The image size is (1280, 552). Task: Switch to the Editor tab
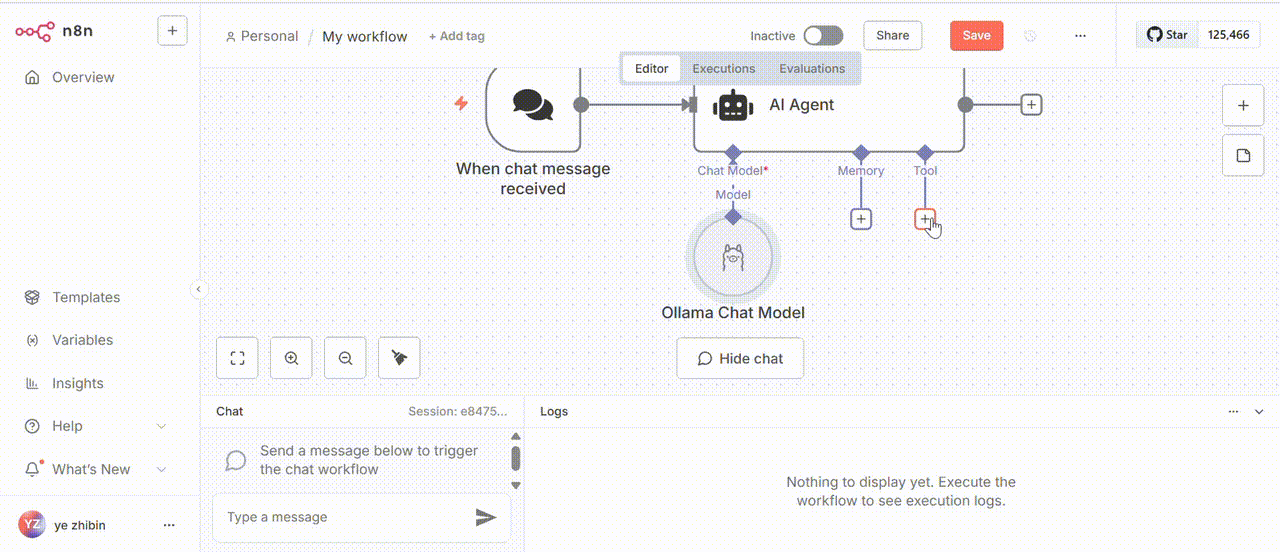pyautogui.click(x=651, y=68)
